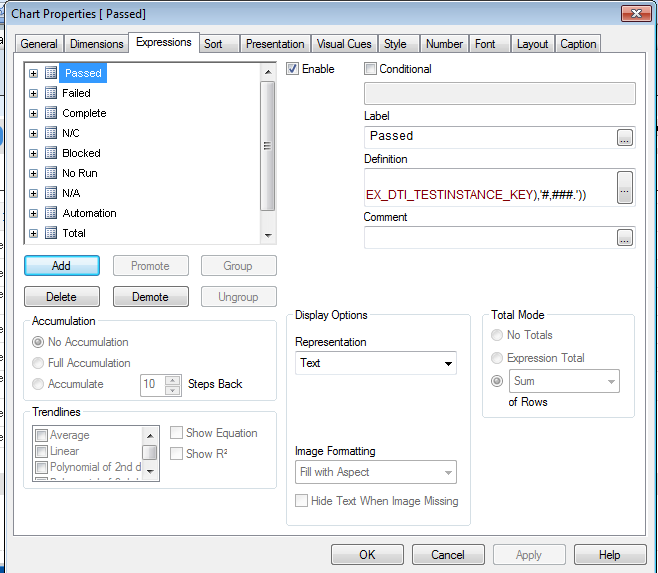Click the Cancel button
The width and height of the screenshot is (658, 573).
(448, 555)
